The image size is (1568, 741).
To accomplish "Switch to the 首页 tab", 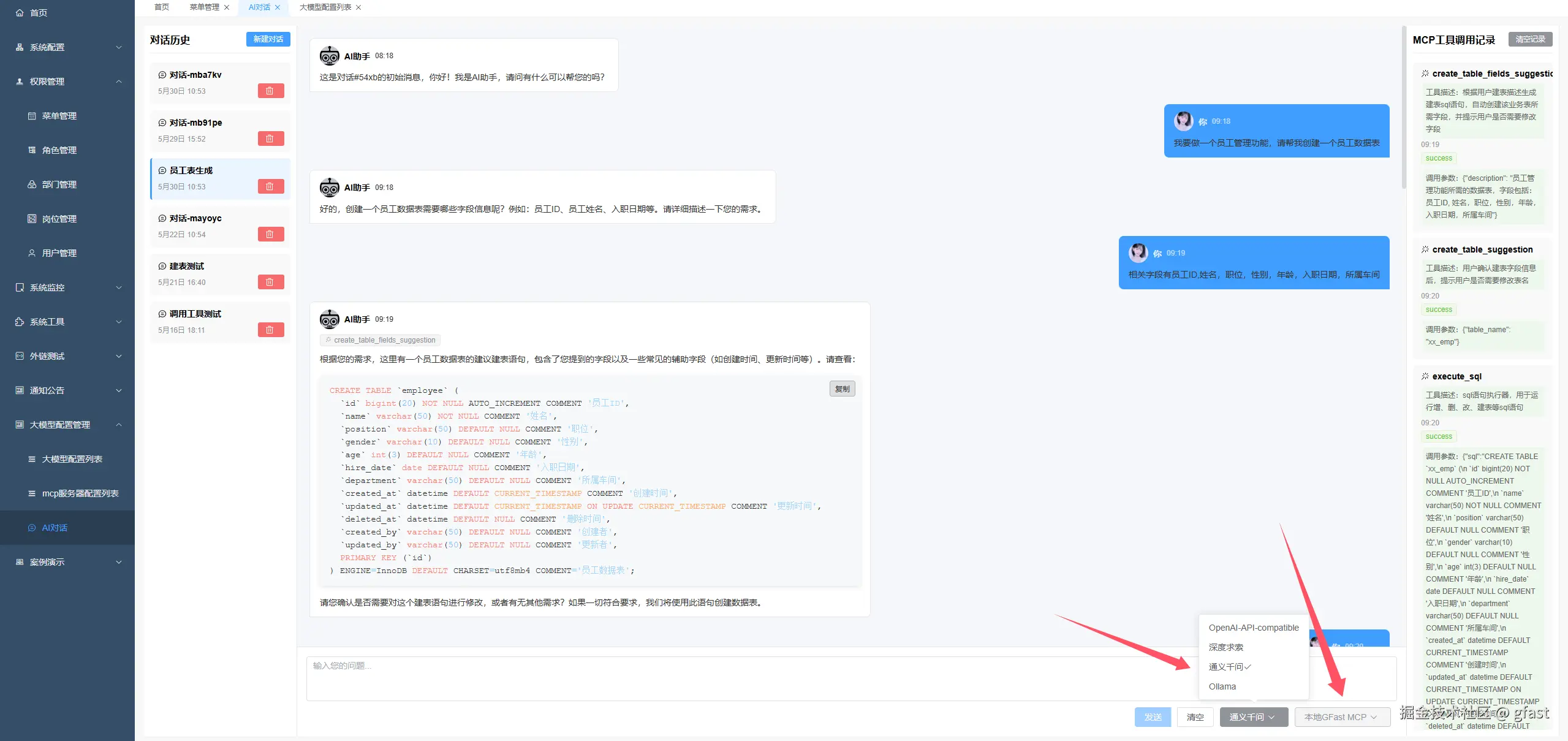I will [162, 7].
